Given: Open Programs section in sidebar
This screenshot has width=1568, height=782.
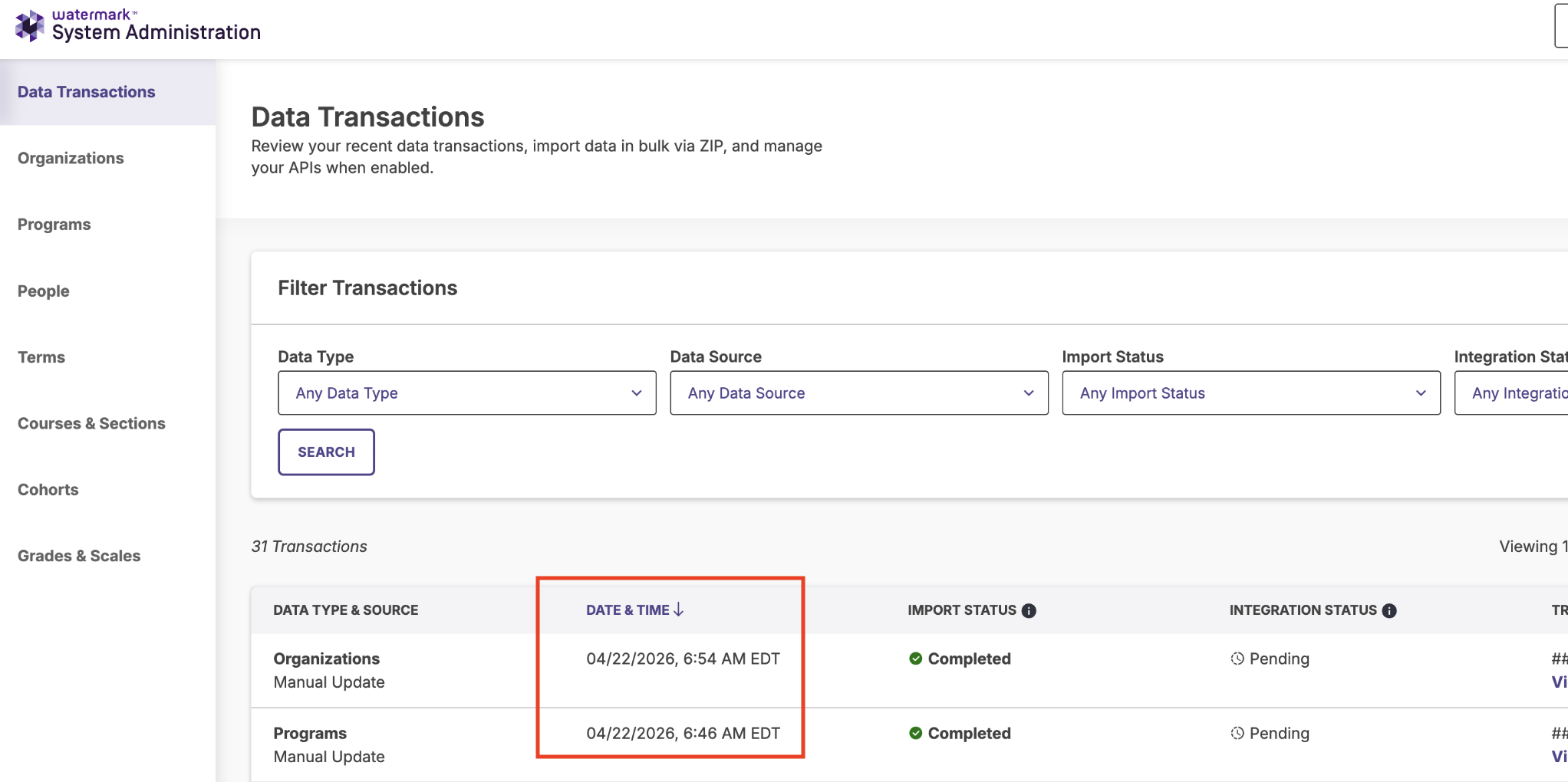Looking at the screenshot, I should pos(54,225).
